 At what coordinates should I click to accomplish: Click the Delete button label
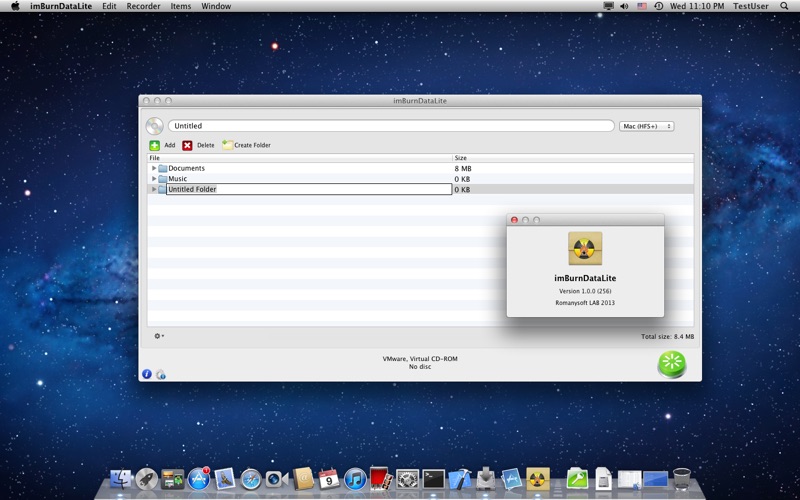tap(206, 145)
